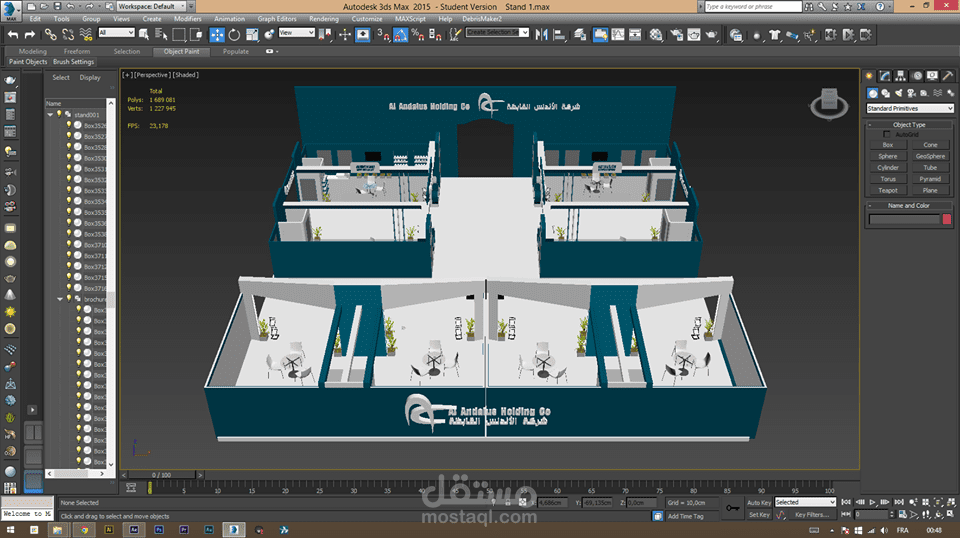Click the Pyramid primitive button
This screenshot has width=960, height=538.
pos(930,179)
